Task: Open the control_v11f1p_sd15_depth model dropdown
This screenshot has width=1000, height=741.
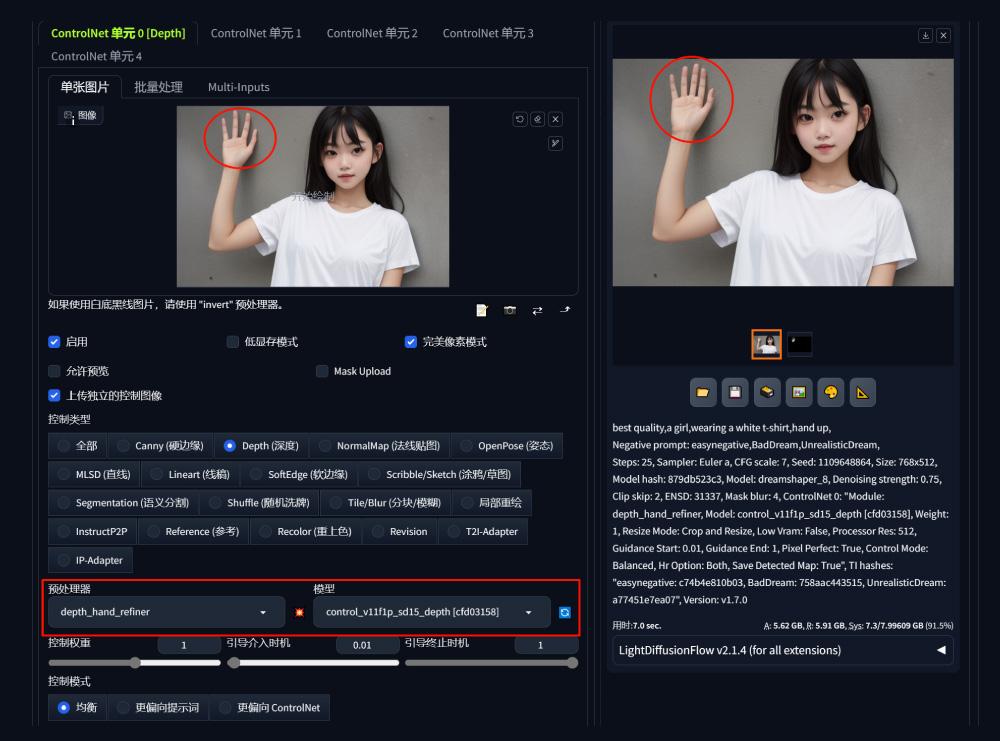Action: click(430, 611)
